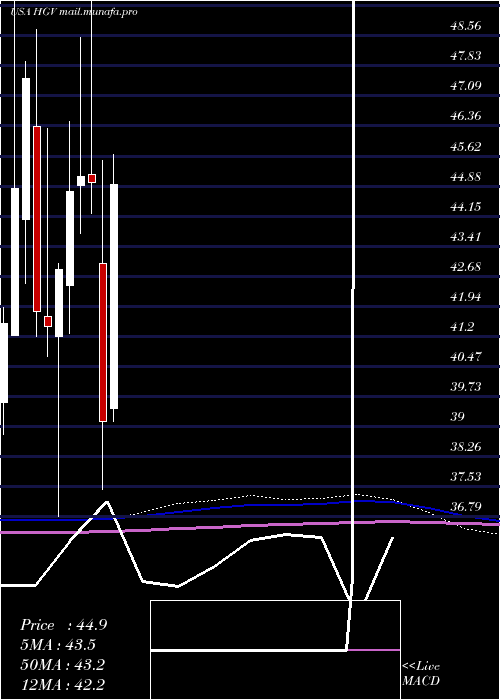The height and width of the screenshot is (700, 500).
Task: Select the 42.68 price axis label
Action: click(466, 267)
